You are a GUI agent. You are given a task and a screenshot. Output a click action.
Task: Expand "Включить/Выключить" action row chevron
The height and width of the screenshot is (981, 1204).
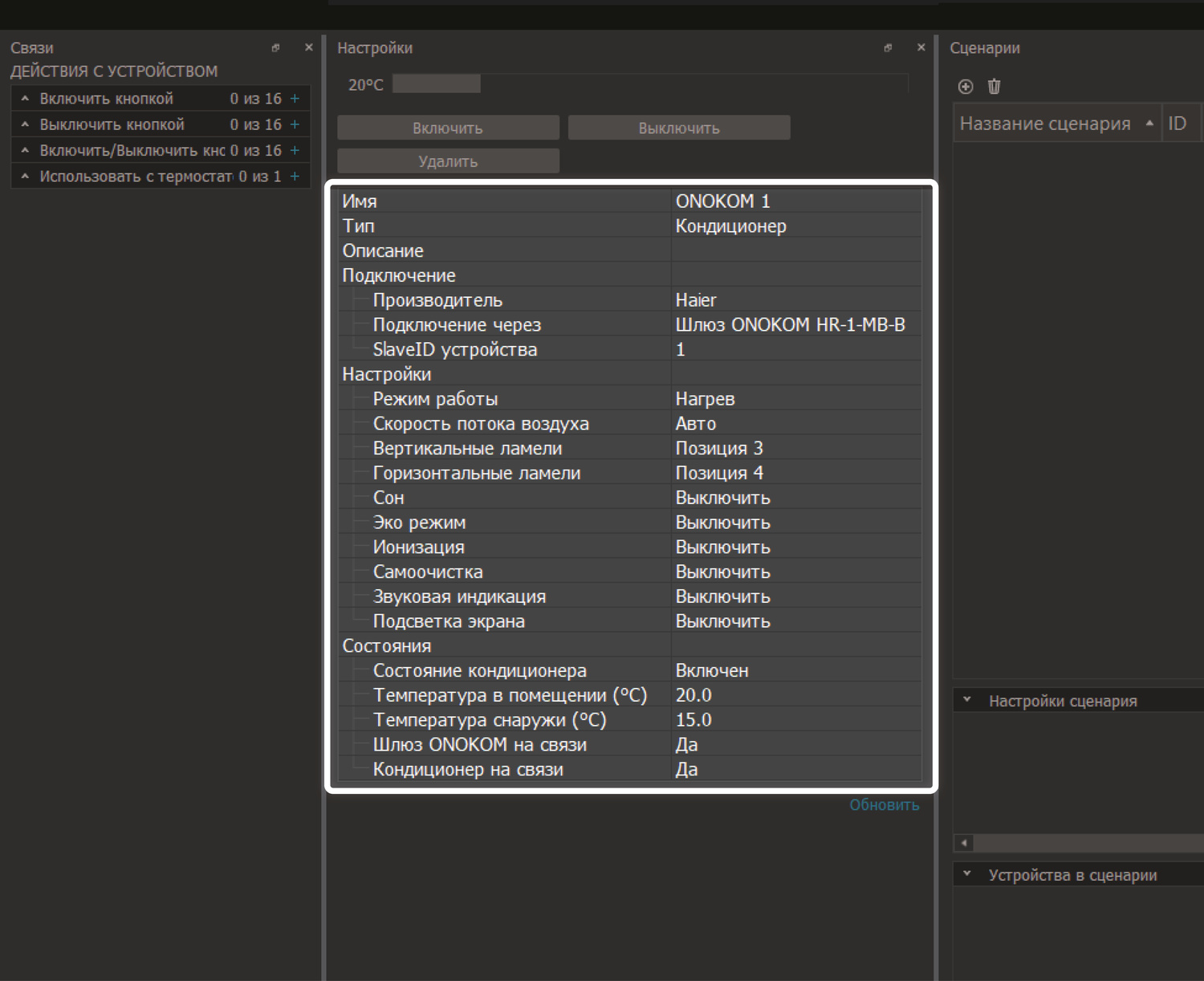pos(25,150)
